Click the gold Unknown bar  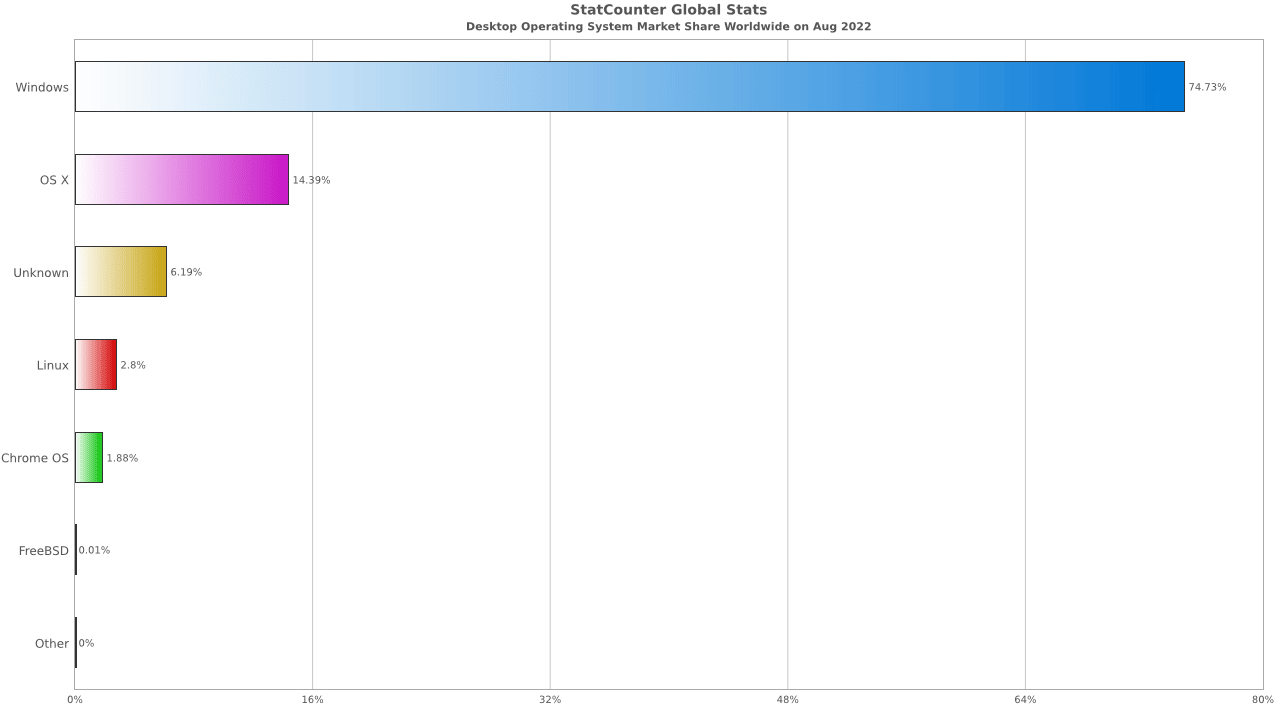[121, 272]
